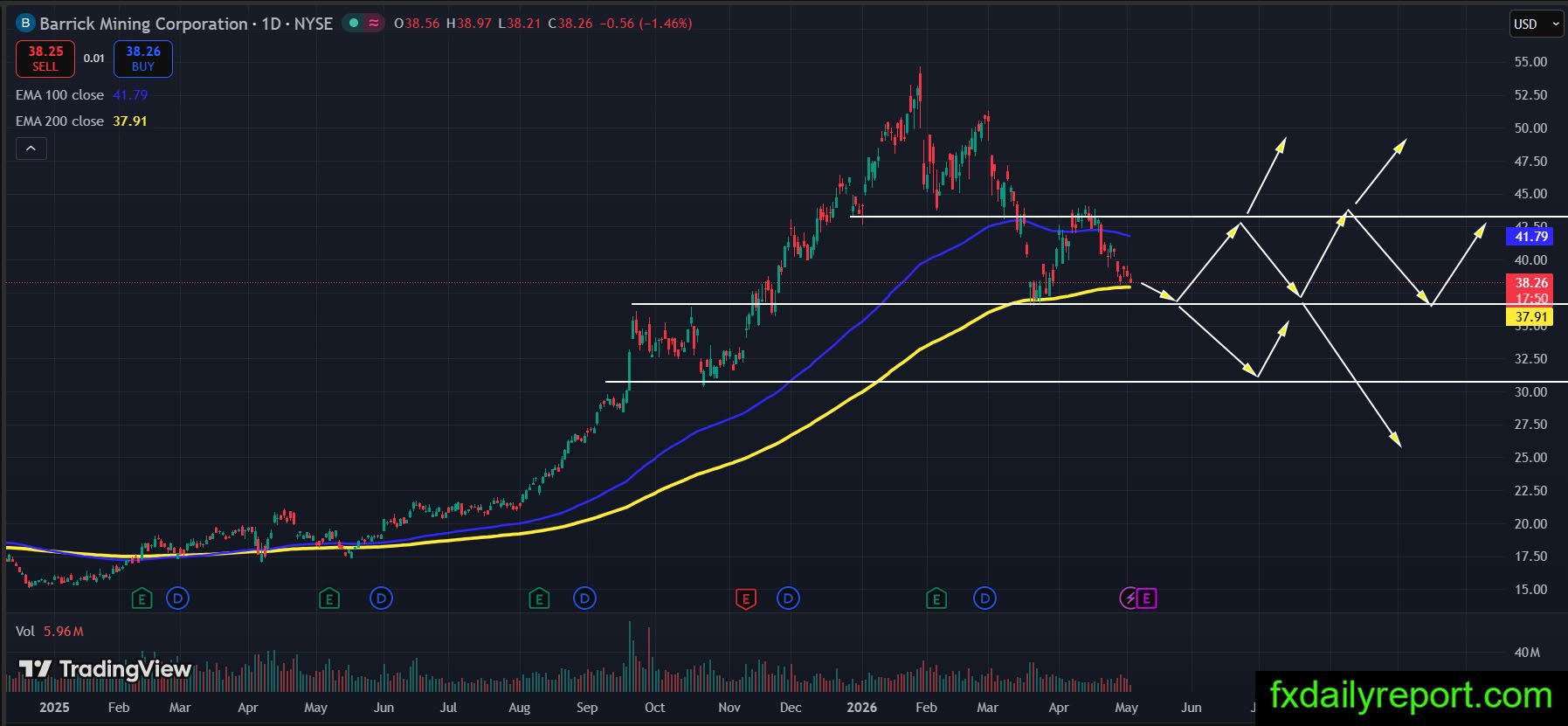Select the EMA 200 close indicator legend
1568x726 pixels.
coord(81,121)
